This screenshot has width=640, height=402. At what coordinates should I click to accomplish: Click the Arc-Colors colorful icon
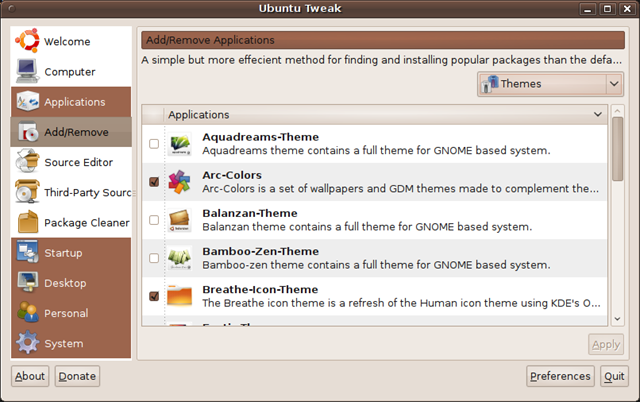coord(180,182)
